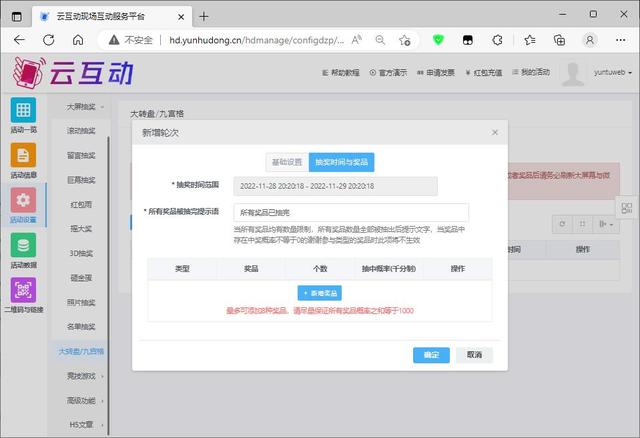Open the 我的活动 link
The height and width of the screenshot is (438, 640).
coord(531,72)
